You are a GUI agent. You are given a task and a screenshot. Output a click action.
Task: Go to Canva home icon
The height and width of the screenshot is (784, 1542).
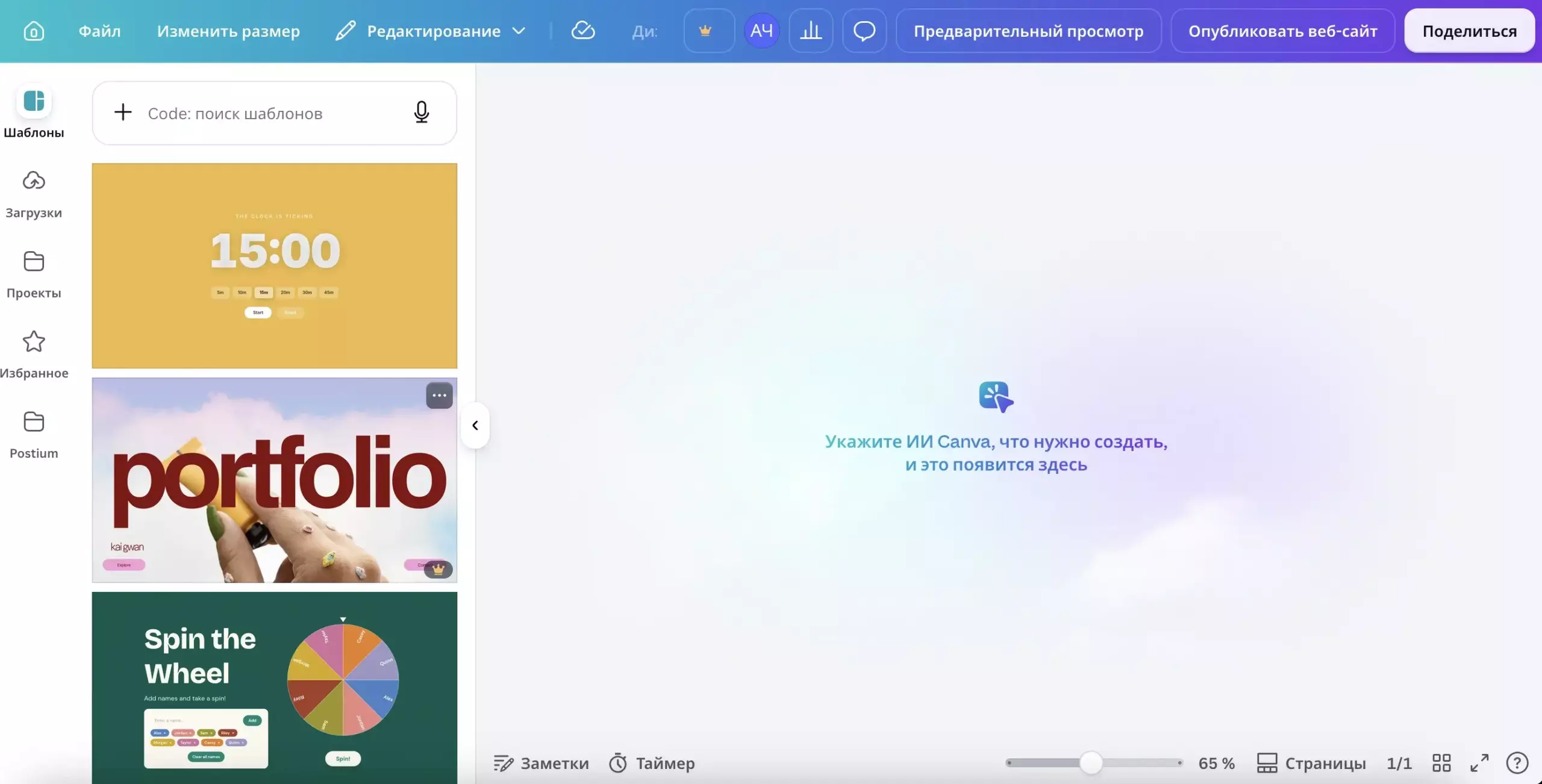pyautogui.click(x=34, y=31)
